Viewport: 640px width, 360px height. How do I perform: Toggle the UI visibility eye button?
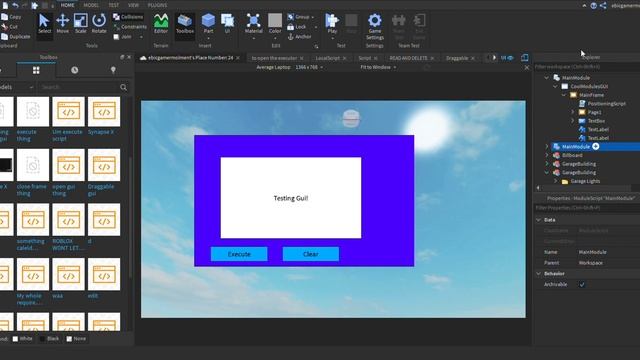pyautogui.click(x=507, y=58)
